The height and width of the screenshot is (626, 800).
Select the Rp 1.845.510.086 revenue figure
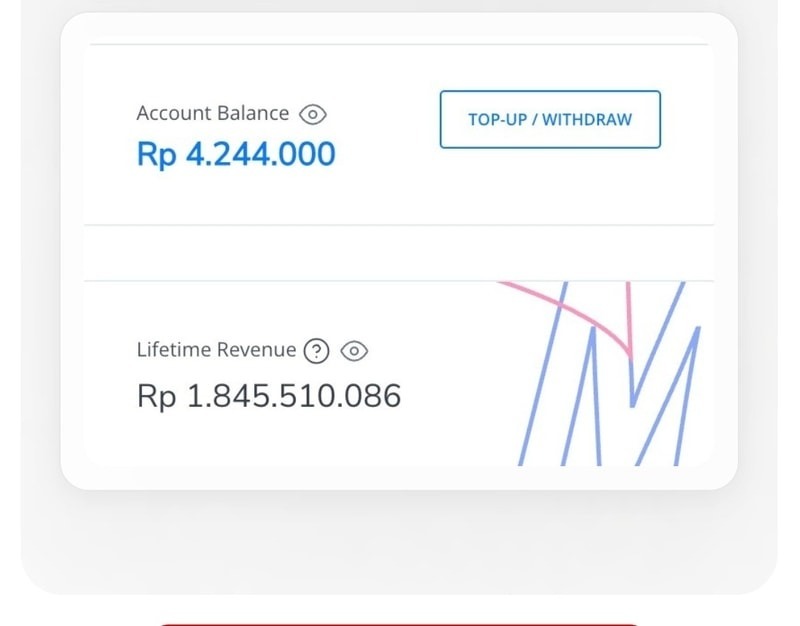(x=269, y=396)
